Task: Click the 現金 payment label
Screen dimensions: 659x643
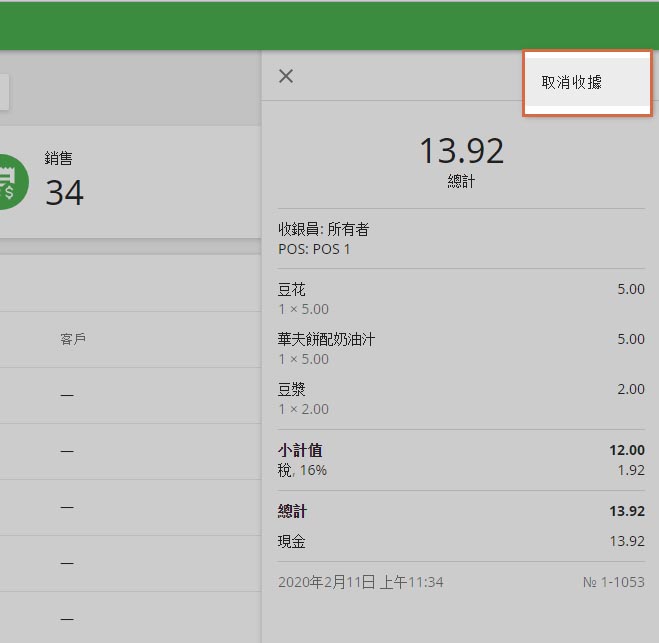Action: 291,541
